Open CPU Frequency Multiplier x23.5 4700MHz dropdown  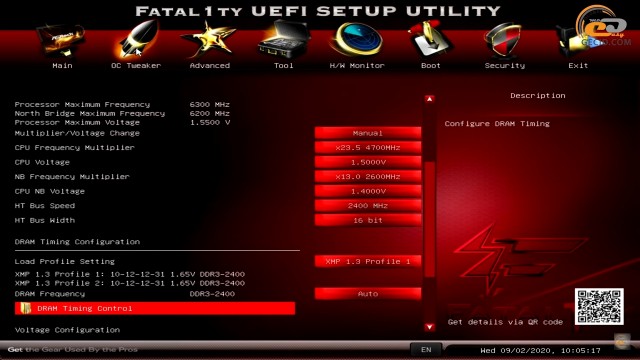[368, 147]
